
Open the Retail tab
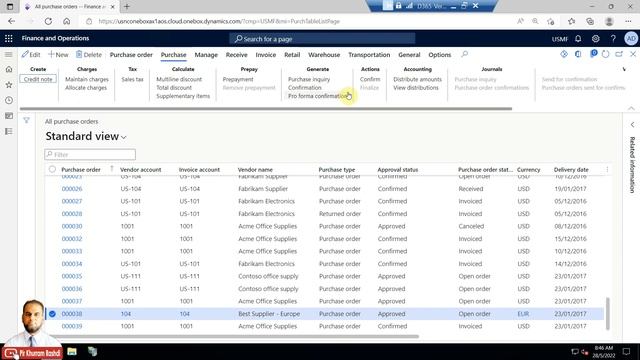click(x=292, y=55)
